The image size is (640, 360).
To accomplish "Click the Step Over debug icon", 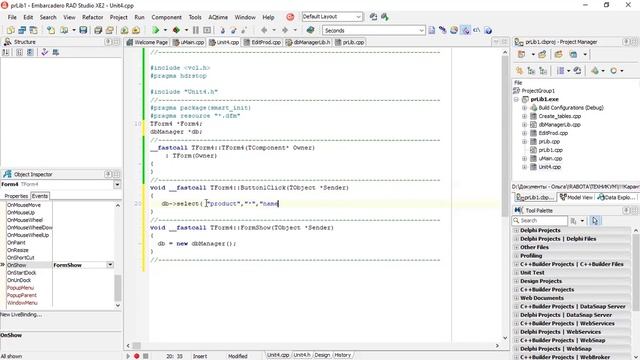I will 233,30.
